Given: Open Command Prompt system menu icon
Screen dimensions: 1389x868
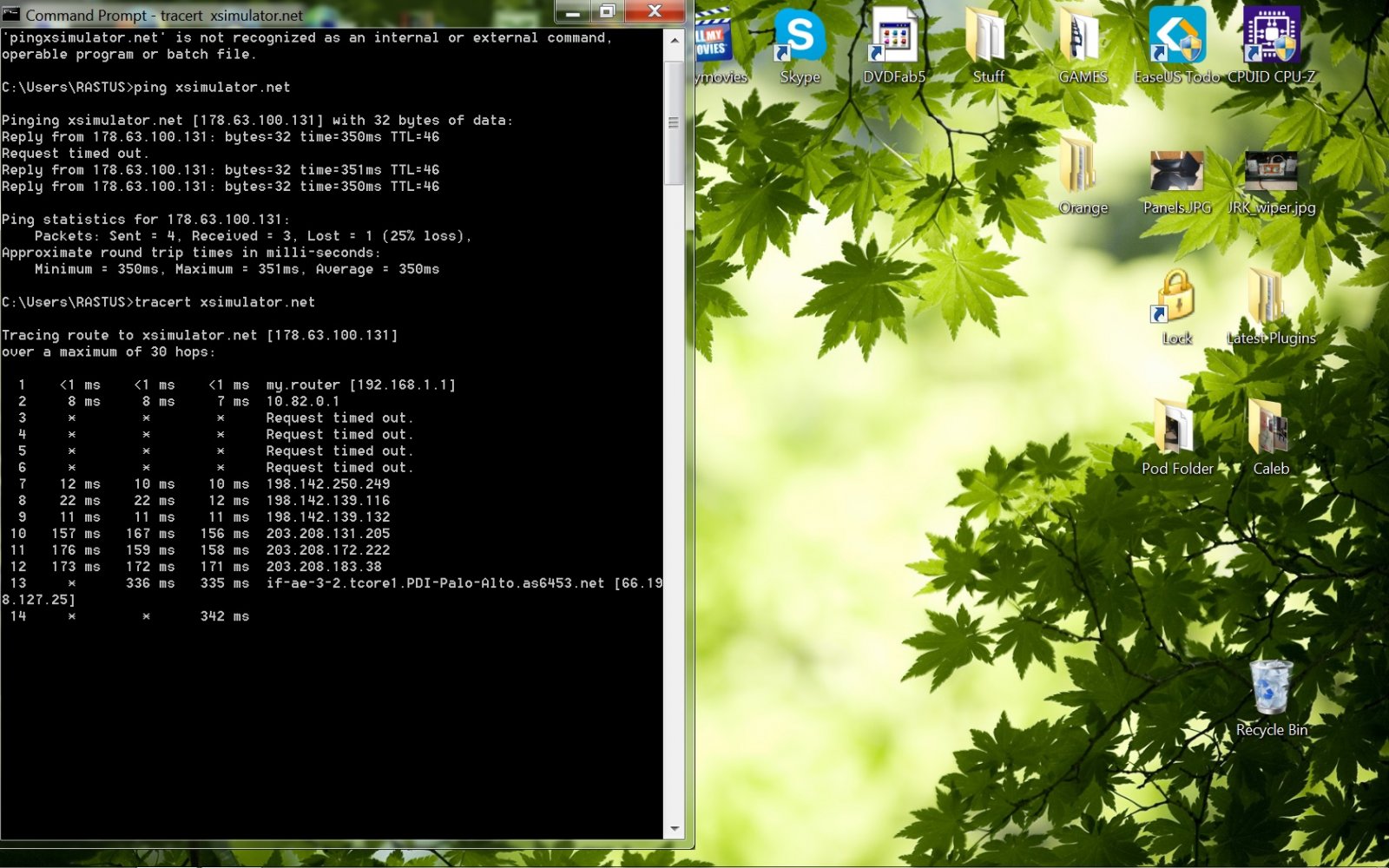Looking at the screenshot, I should point(11,15).
